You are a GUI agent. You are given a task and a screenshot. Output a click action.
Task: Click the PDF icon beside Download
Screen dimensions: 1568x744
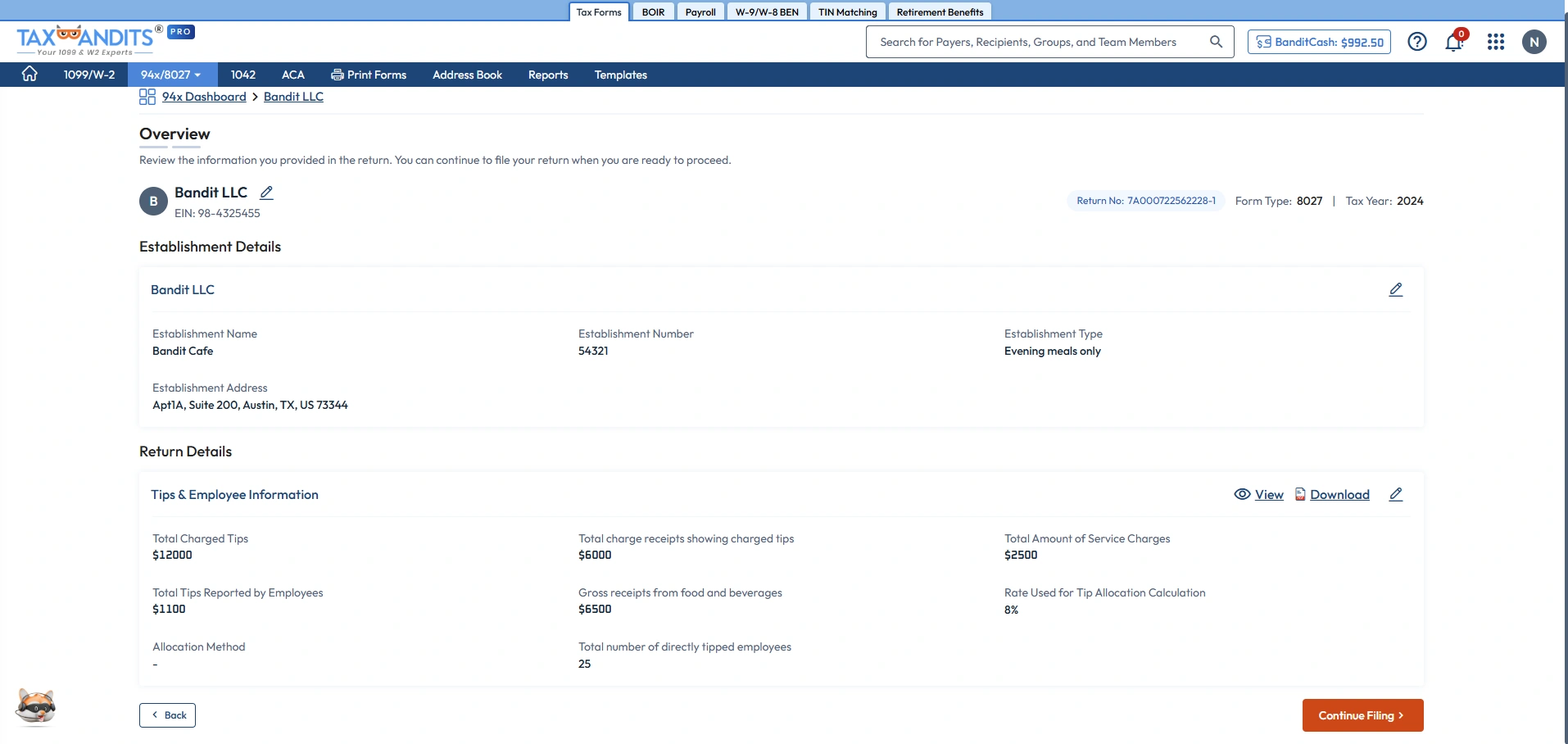(1300, 494)
